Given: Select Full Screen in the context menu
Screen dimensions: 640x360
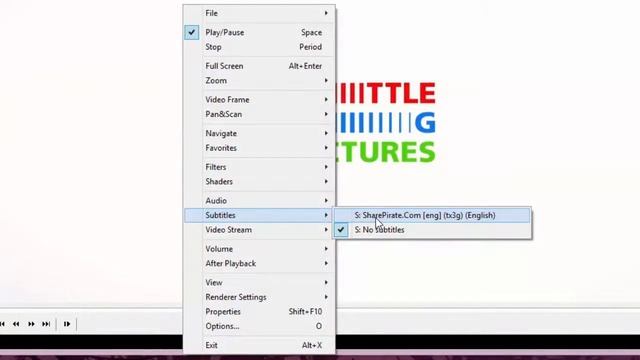Looking at the screenshot, I should tap(259, 66).
